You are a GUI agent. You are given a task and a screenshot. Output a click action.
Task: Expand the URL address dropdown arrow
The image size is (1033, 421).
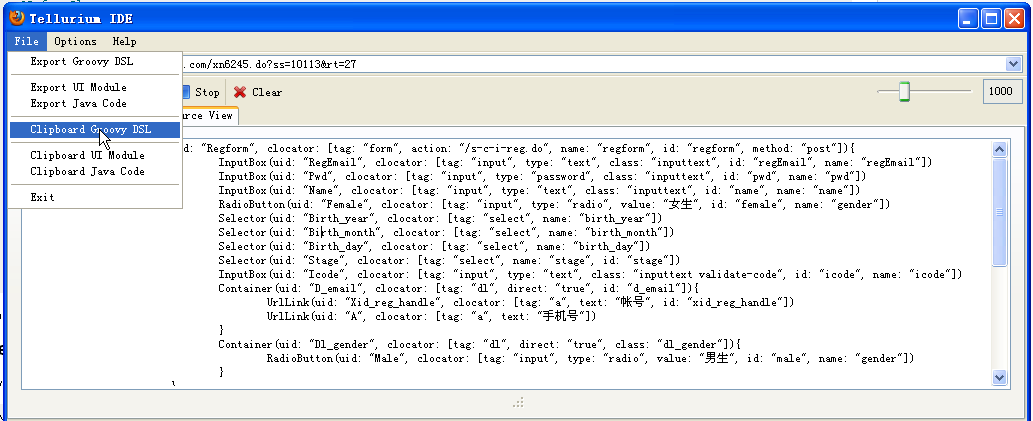point(1013,64)
